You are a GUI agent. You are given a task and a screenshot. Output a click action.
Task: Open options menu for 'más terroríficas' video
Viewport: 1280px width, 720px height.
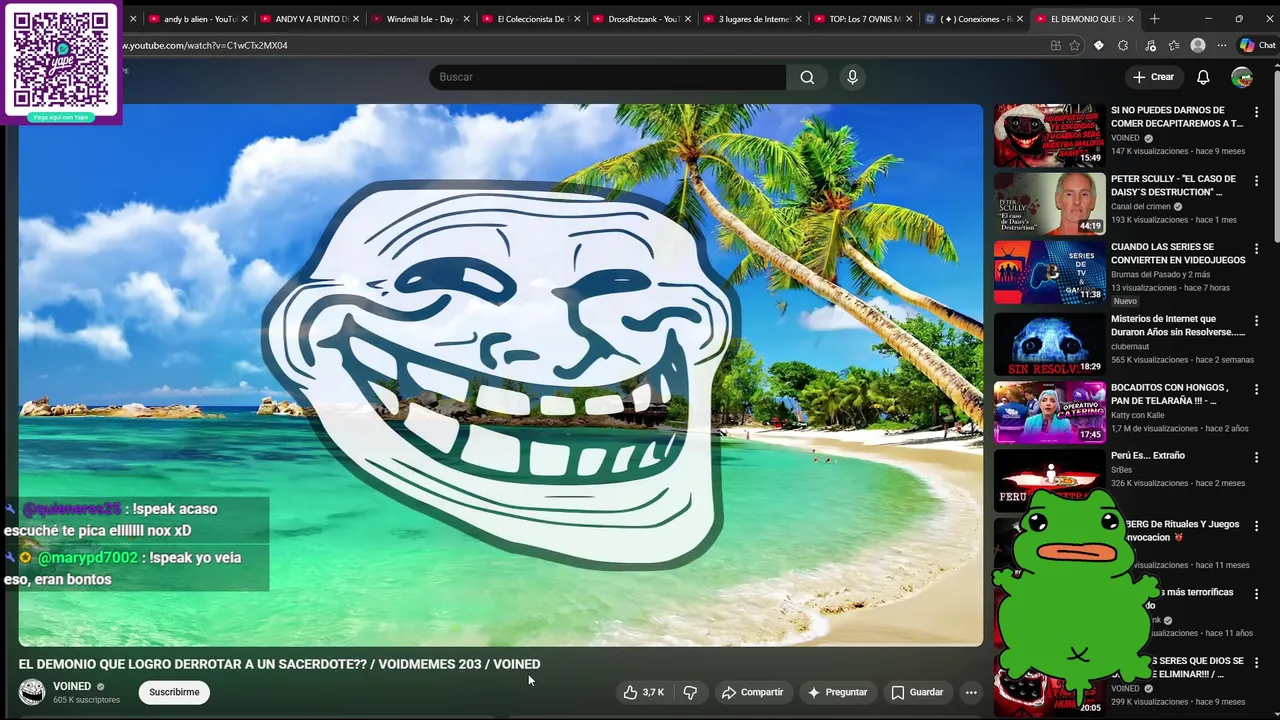1257,594
